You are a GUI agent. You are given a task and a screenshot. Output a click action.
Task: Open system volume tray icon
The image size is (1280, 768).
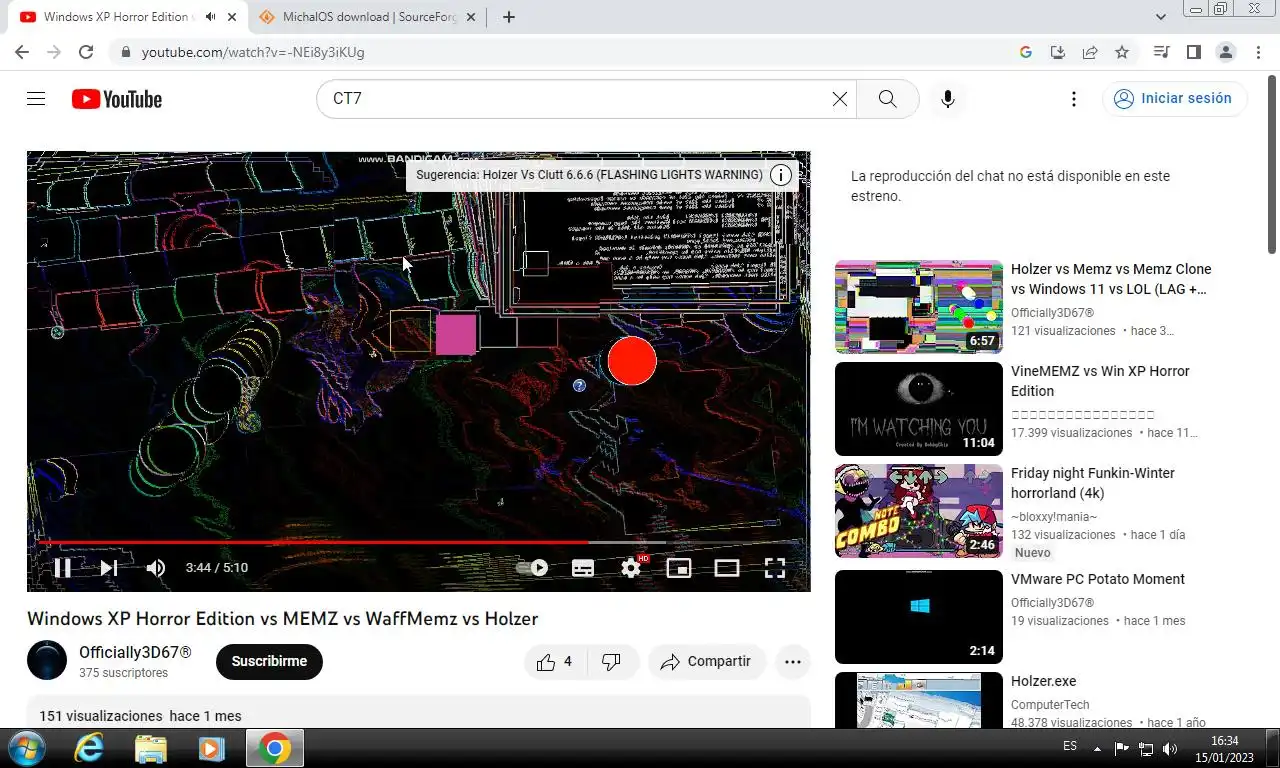1170,748
